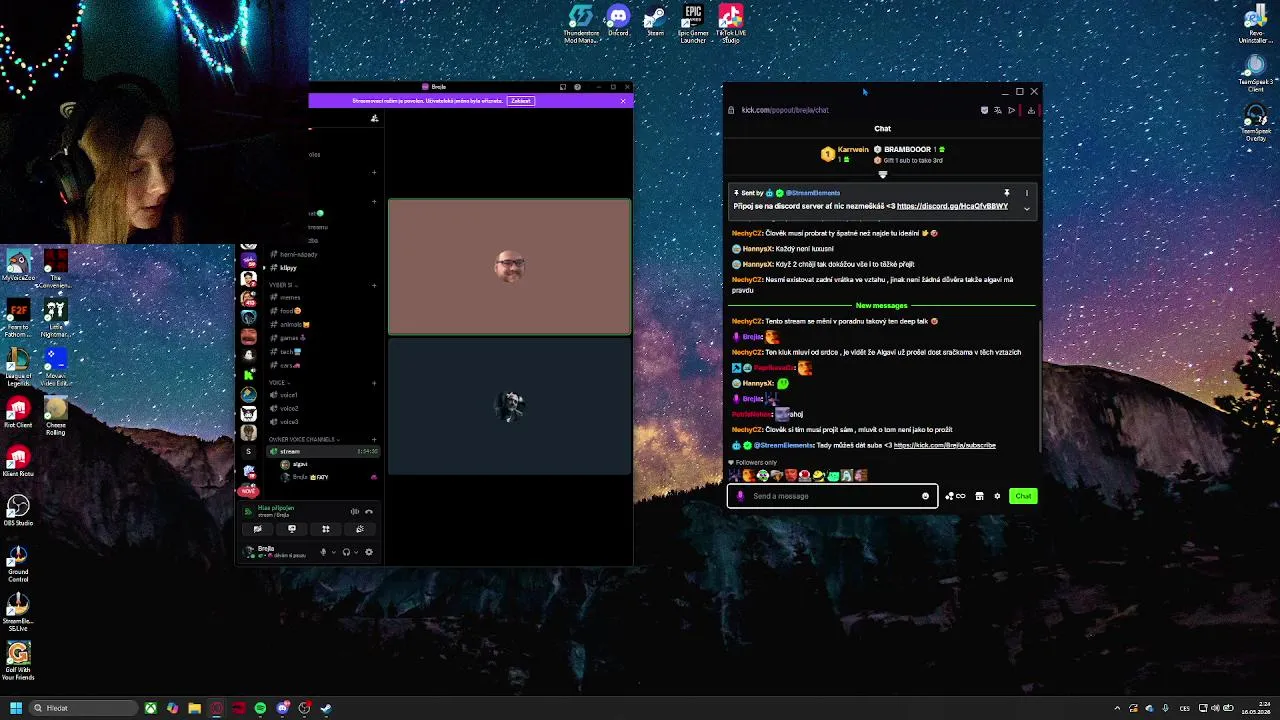Open microphone device dropdown arrow in Discord
This screenshot has height=720, width=1280.
click(333, 552)
